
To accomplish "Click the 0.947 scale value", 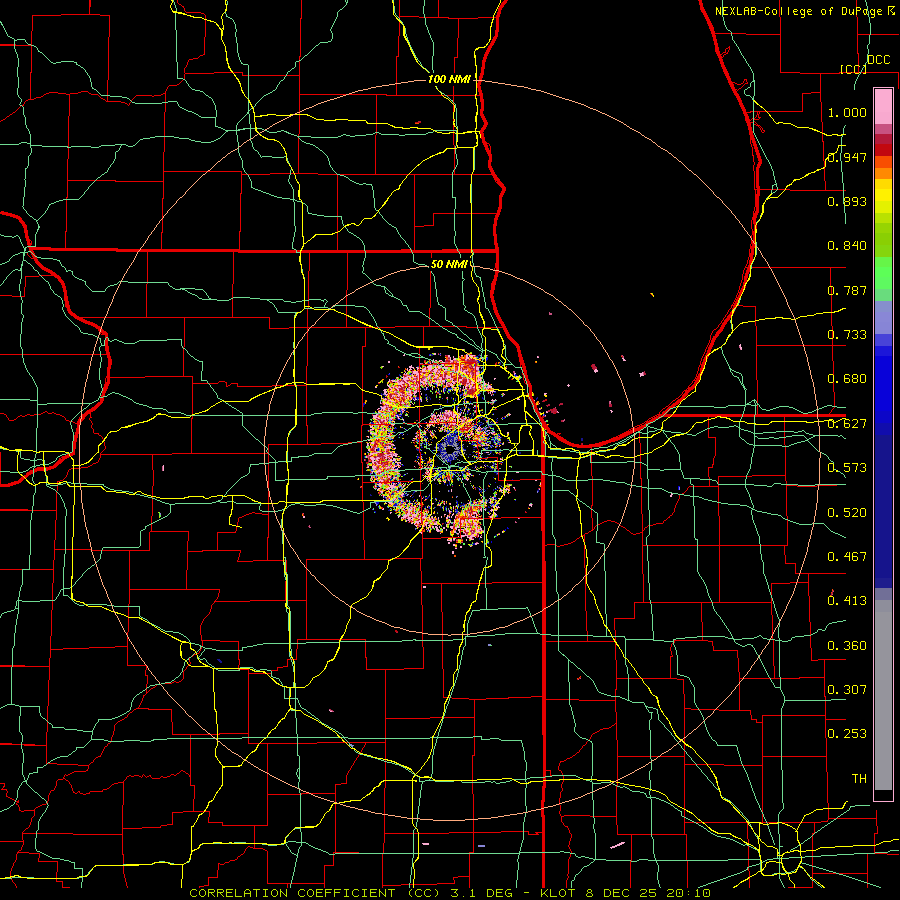I will coord(847,157).
